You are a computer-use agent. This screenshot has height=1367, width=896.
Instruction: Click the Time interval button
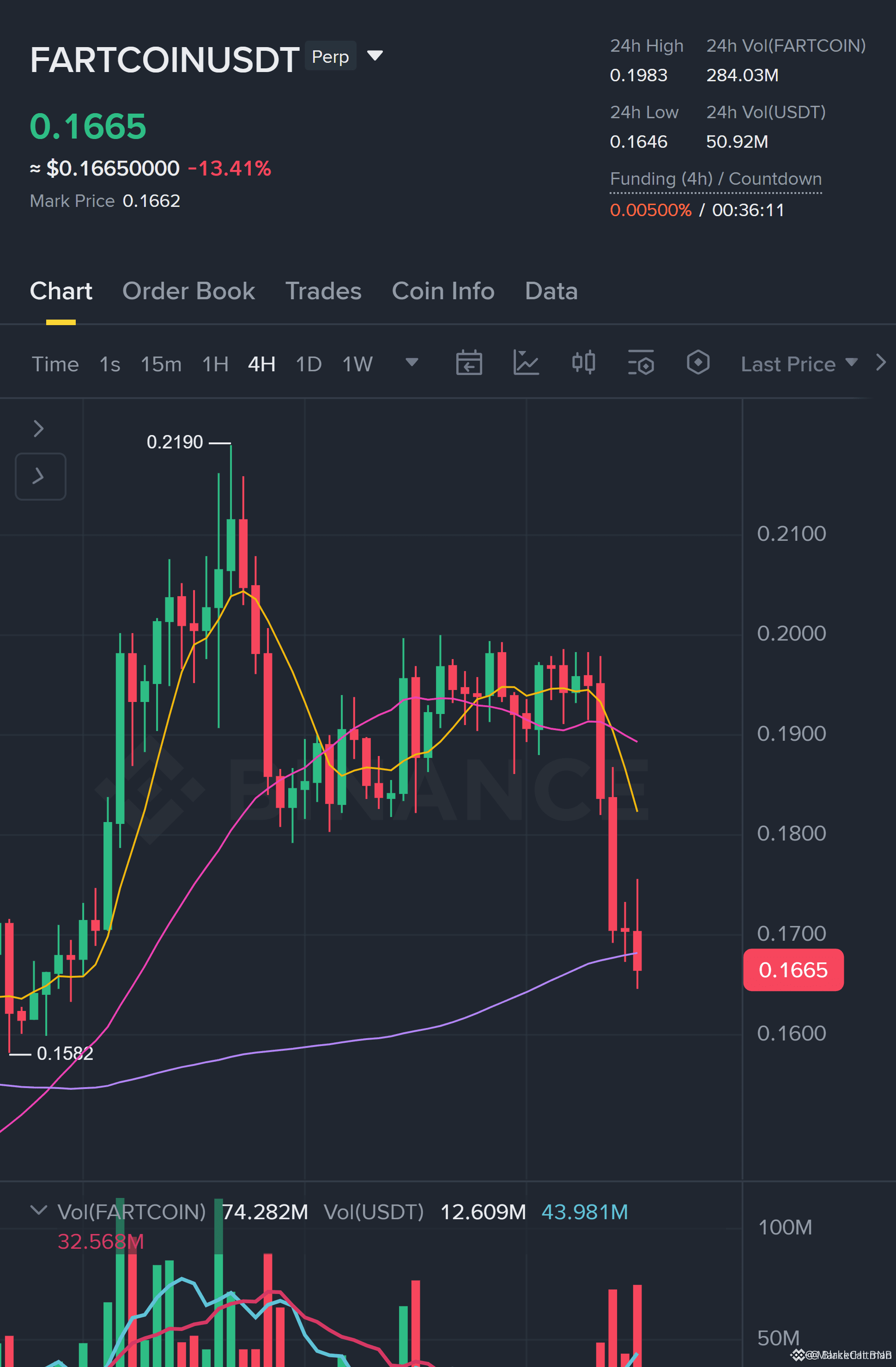click(x=55, y=364)
